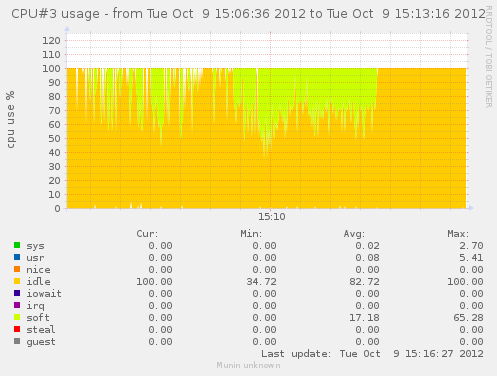Click the 15:10 time axis label

(272, 217)
